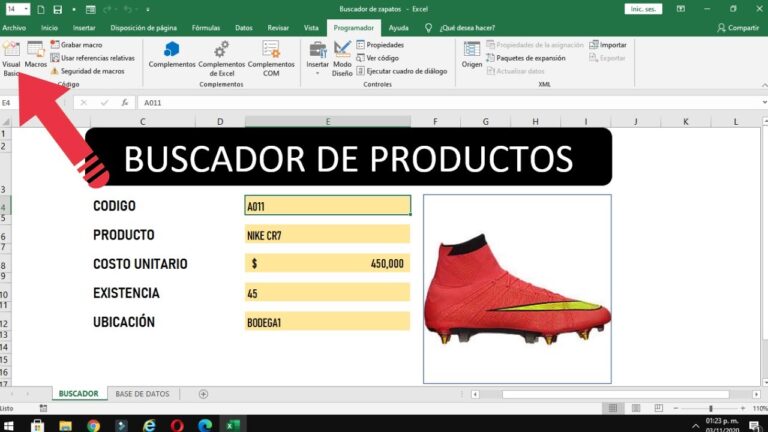Open the Datos tab
Screen dimensions: 768x432
coord(243,28)
